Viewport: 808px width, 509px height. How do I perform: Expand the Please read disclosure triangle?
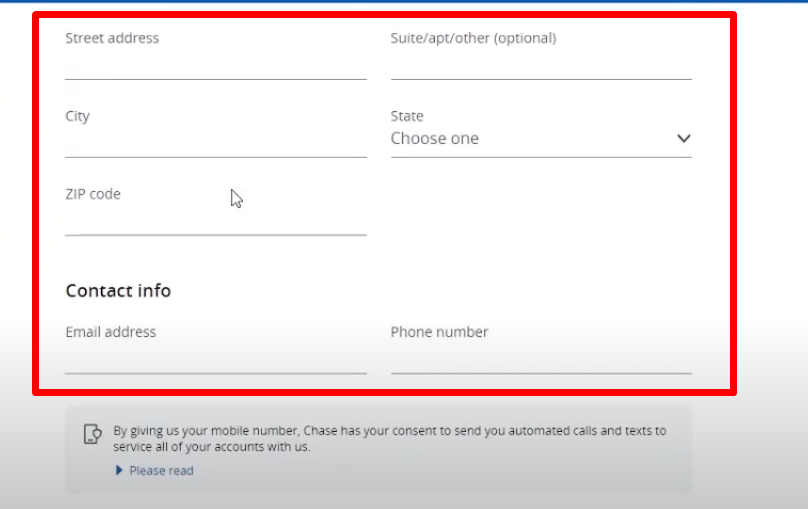click(x=119, y=470)
